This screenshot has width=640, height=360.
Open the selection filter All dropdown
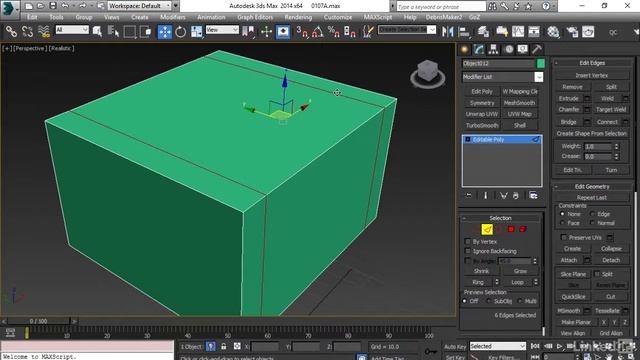point(72,29)
